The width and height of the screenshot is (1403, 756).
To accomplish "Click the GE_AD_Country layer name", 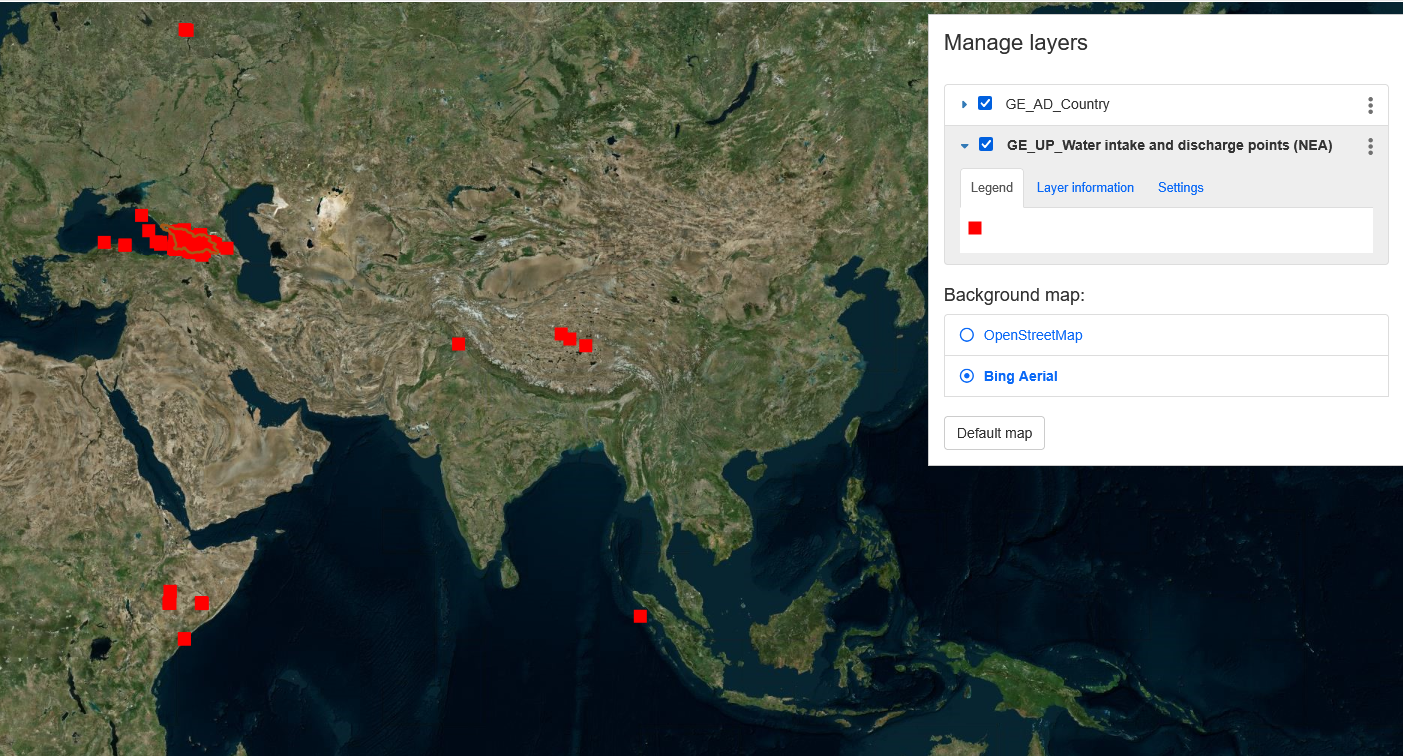I will pos(1057,104).
